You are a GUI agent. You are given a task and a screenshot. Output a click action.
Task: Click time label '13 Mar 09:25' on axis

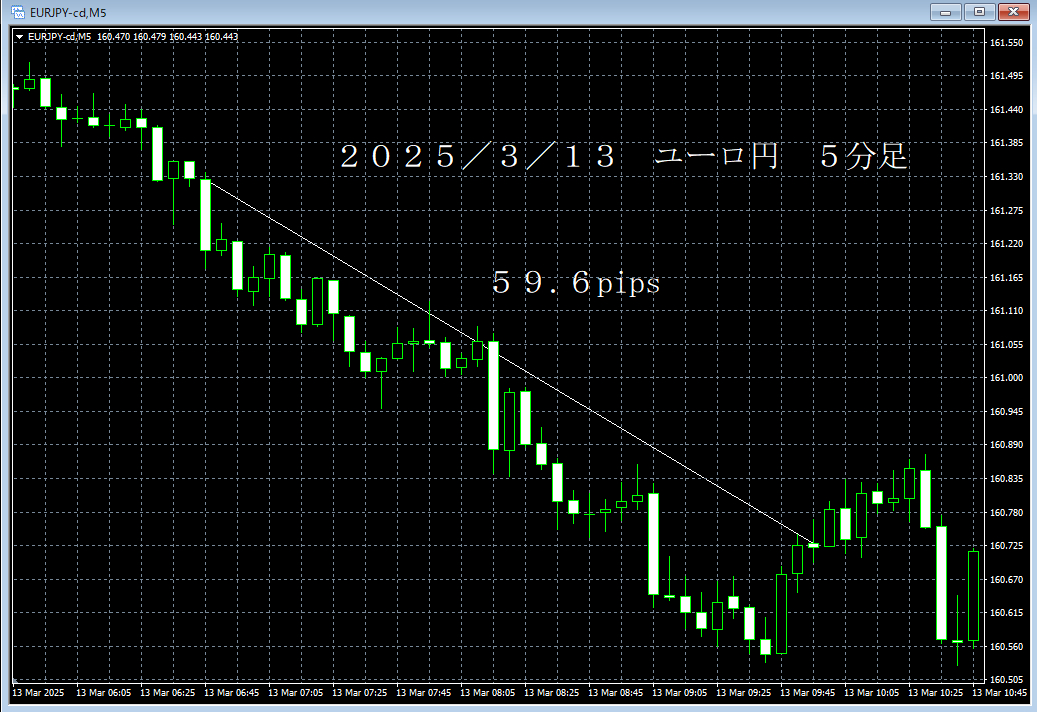tap(743, 693)
